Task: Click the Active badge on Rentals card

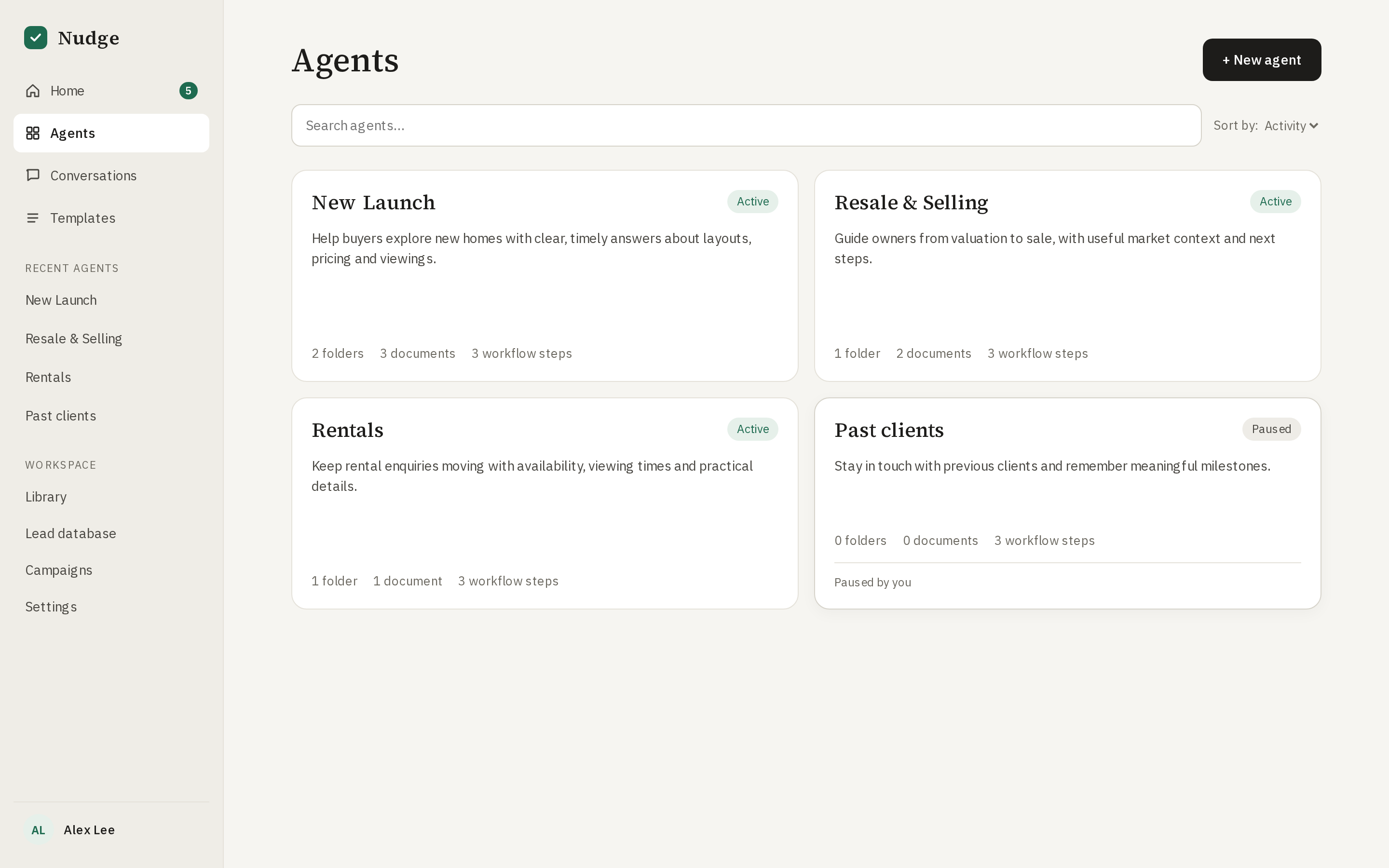Action: 752,429
